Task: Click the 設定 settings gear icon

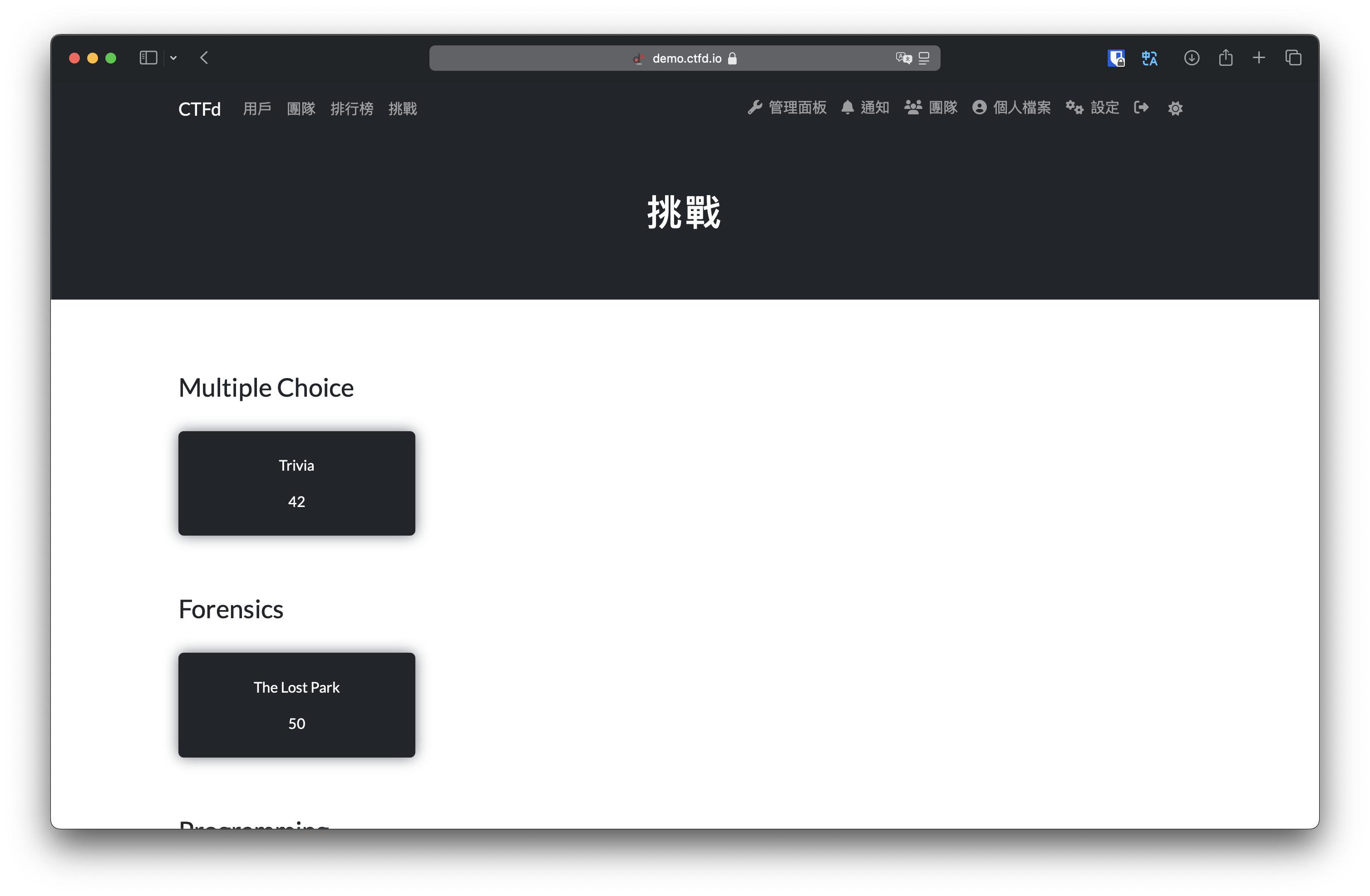Action: pos(1074,108)
